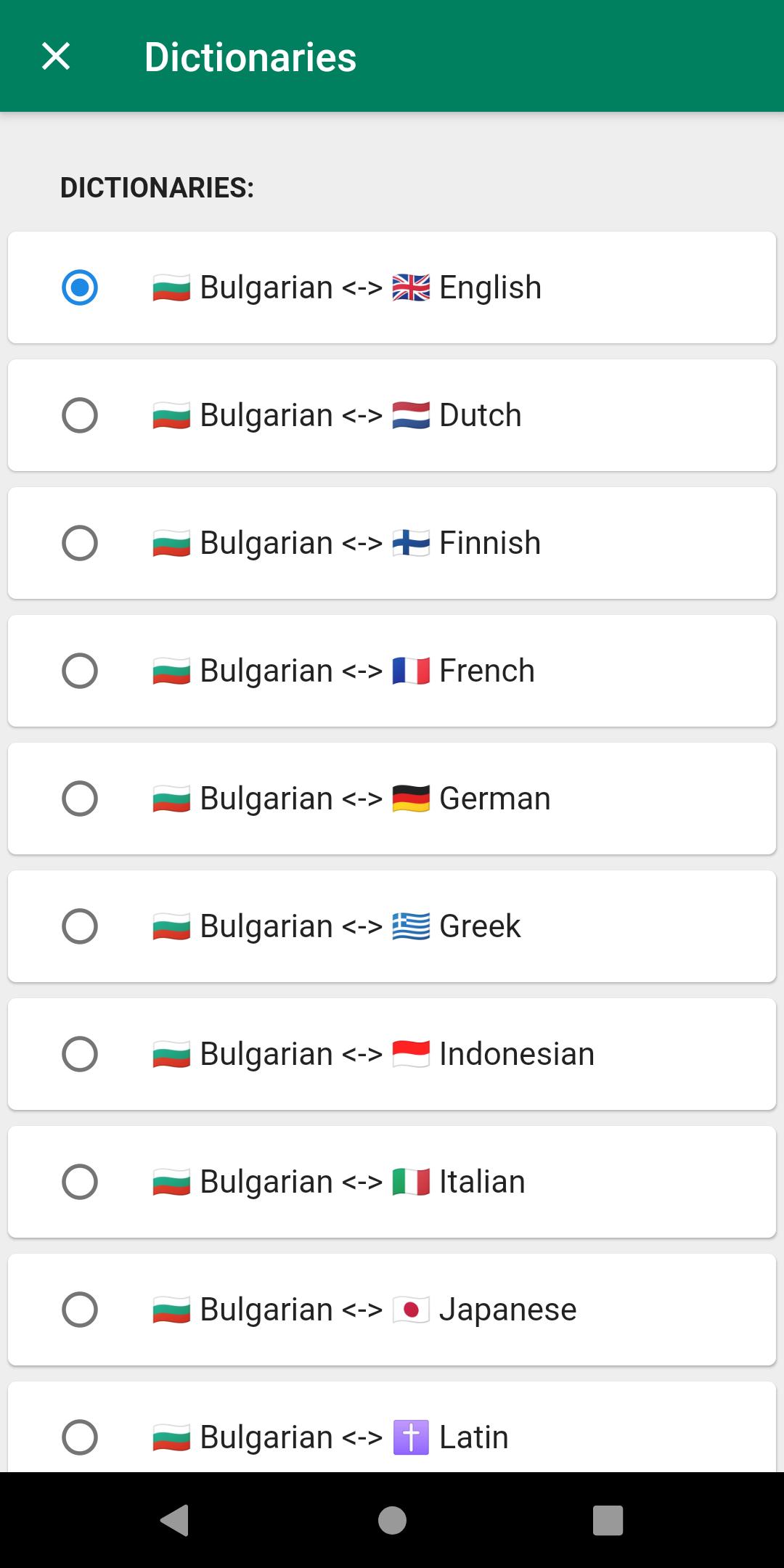This screenshot has width=784, height=1568.
Task: Close the Dictionaries screen with X icon
Action: pyautogui.click(x=56, y=57)
